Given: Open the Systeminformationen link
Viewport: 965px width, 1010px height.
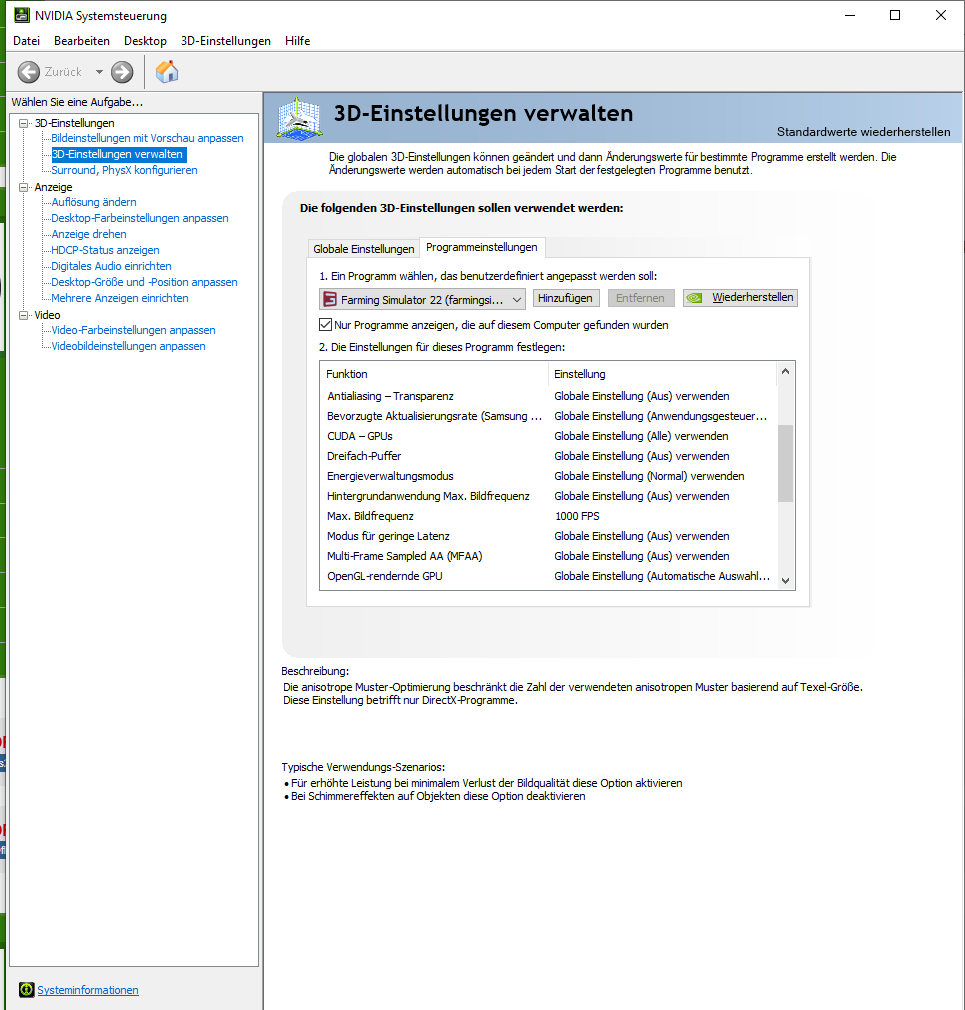Looking at the screenshot, I should click(88, 990).
